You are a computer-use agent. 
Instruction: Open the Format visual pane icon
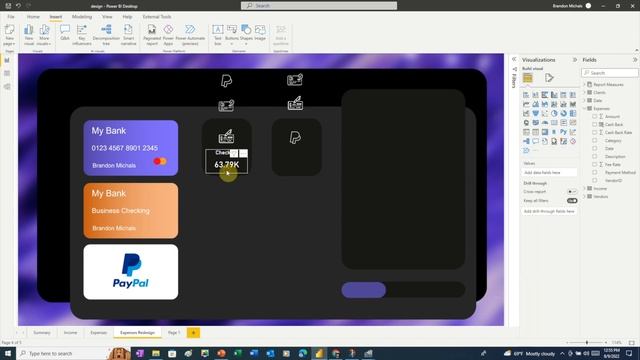coord(549,78)
